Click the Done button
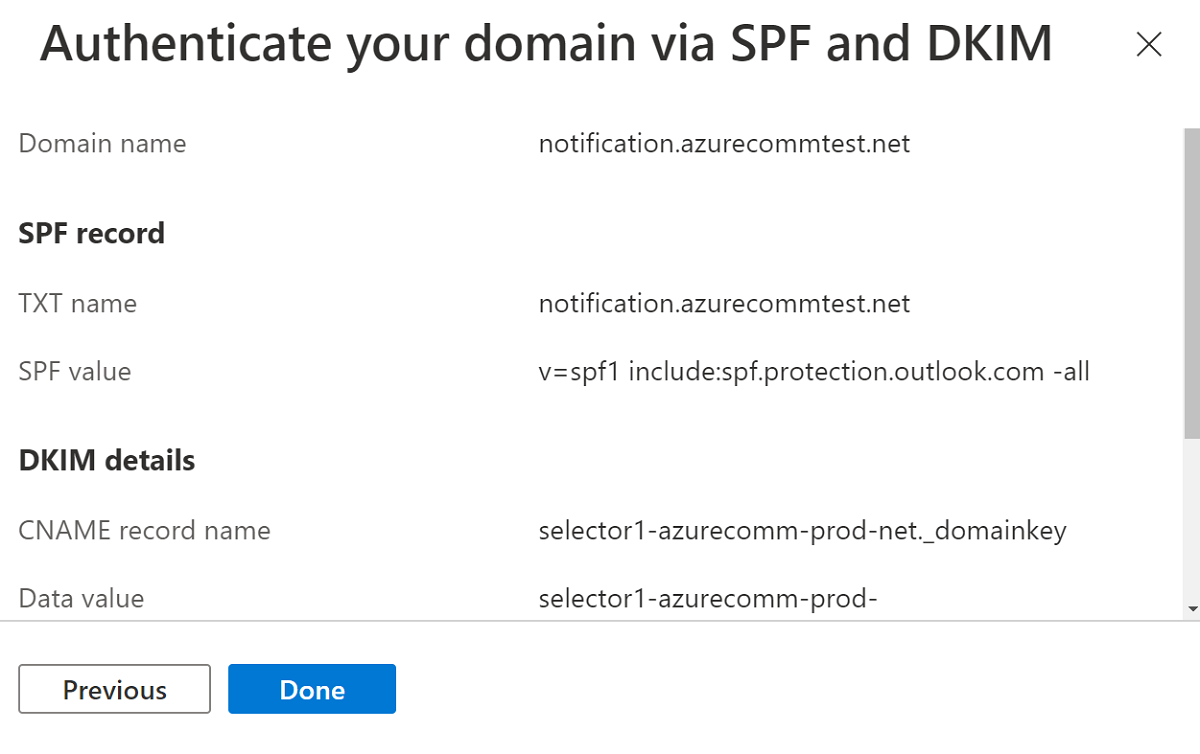 pos(312,689)
